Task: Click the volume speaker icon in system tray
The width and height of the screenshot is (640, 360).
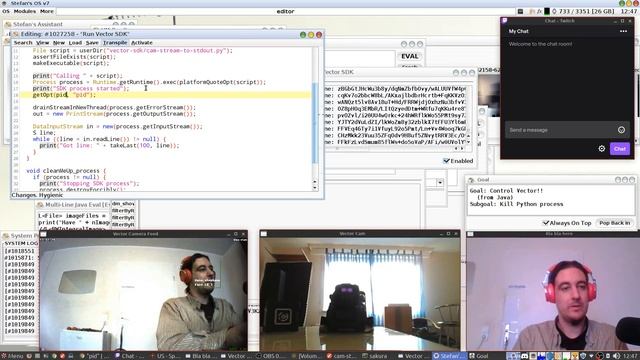Action: pos(616,356)
